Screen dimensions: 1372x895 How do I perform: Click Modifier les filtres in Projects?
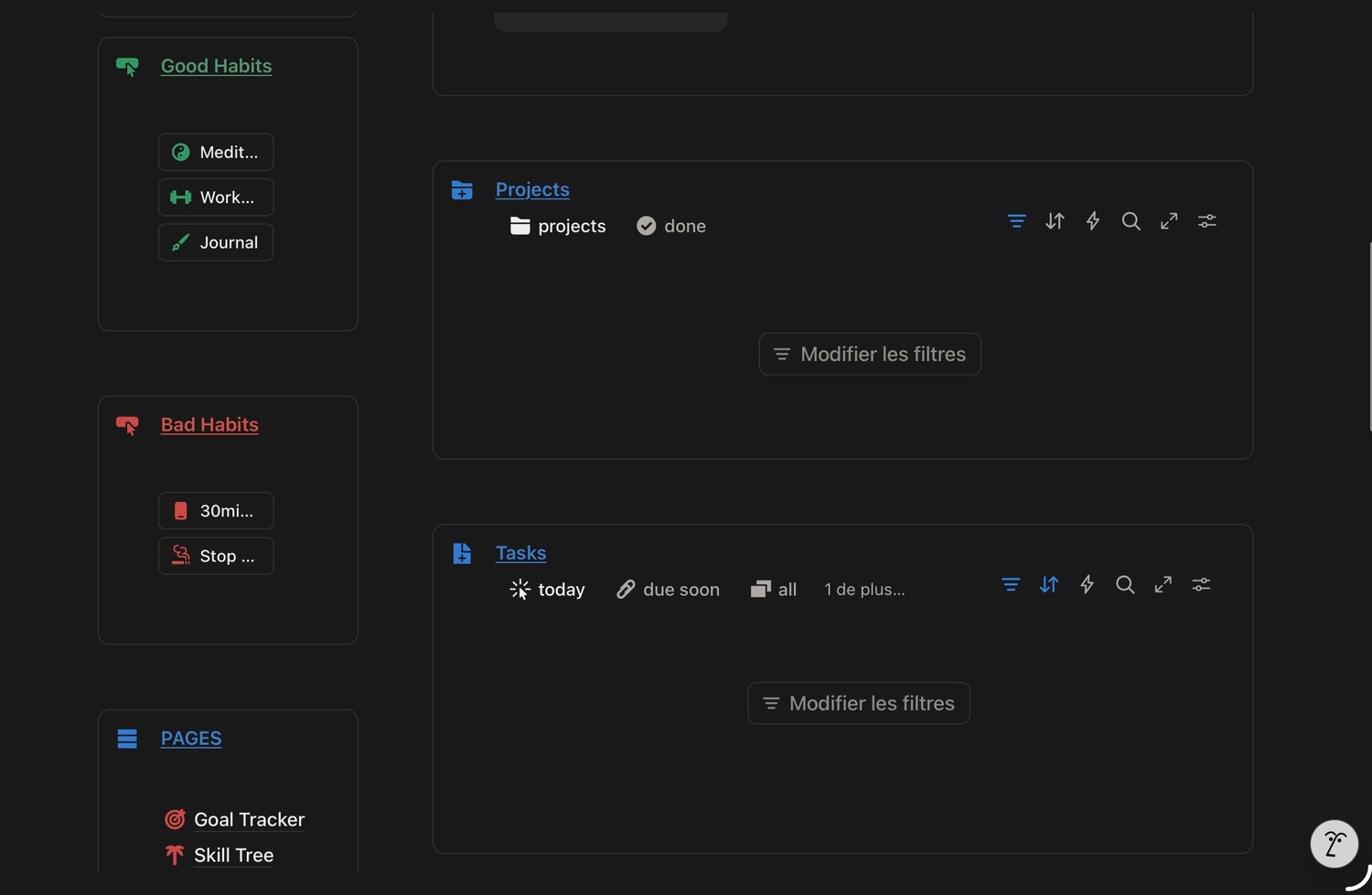coord(870,354)
